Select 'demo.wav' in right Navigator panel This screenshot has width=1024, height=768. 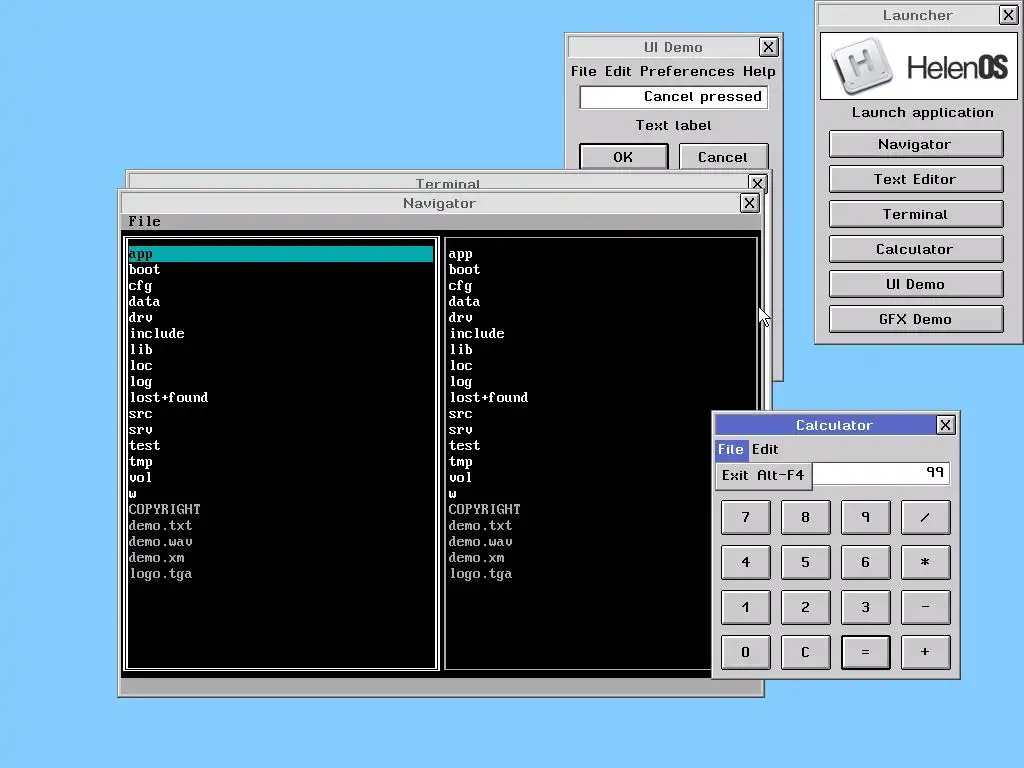579,541
